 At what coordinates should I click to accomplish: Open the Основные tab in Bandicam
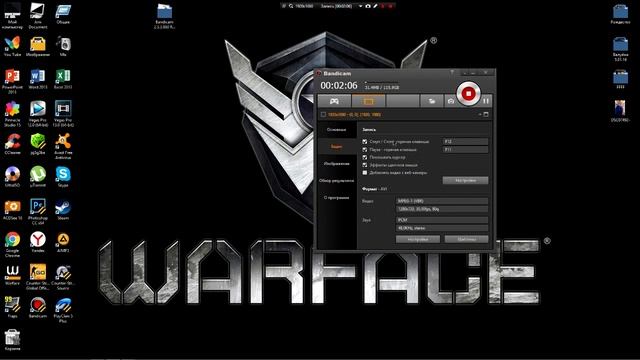(337, 129)
